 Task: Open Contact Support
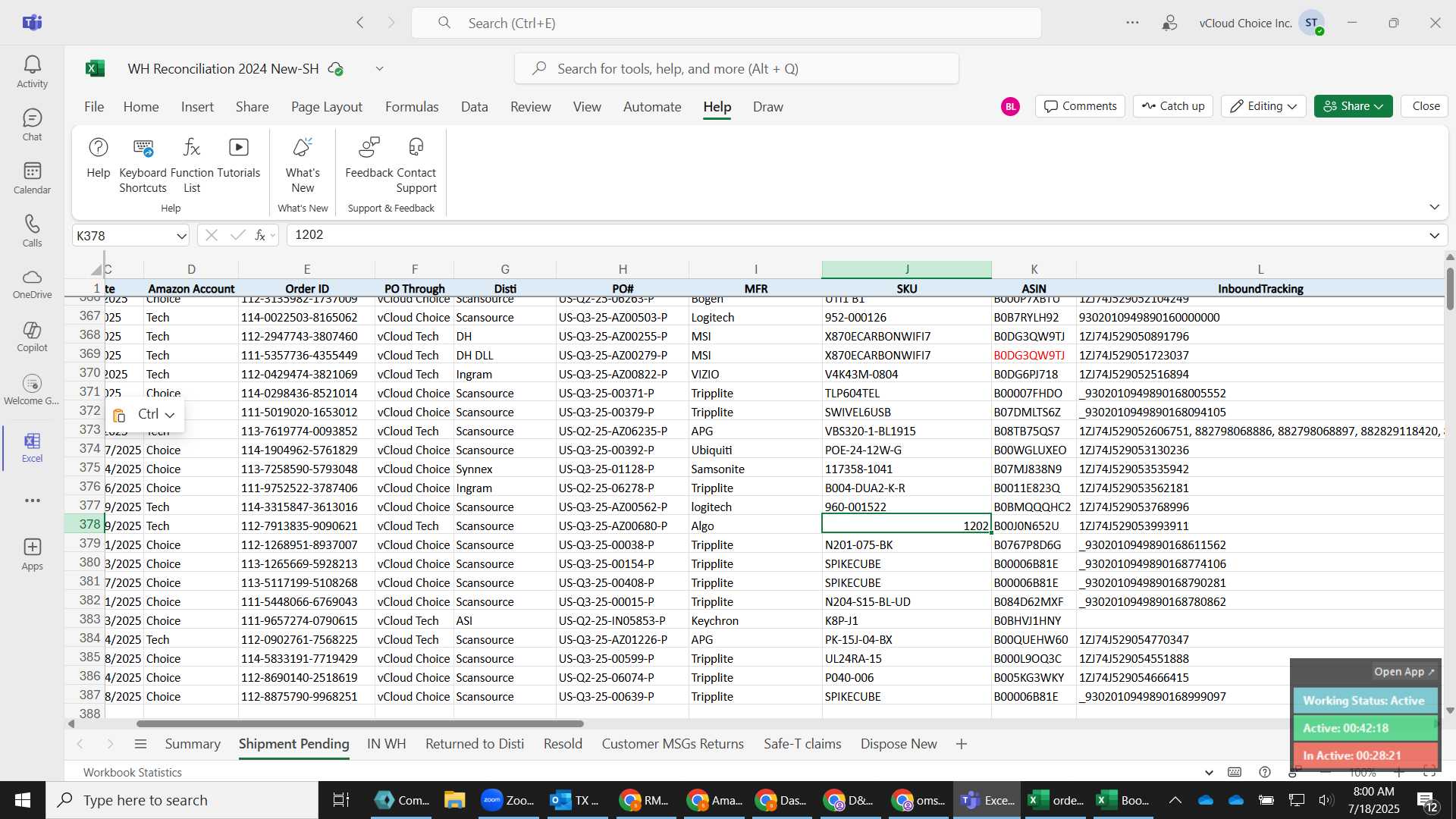tap(416, 165)
